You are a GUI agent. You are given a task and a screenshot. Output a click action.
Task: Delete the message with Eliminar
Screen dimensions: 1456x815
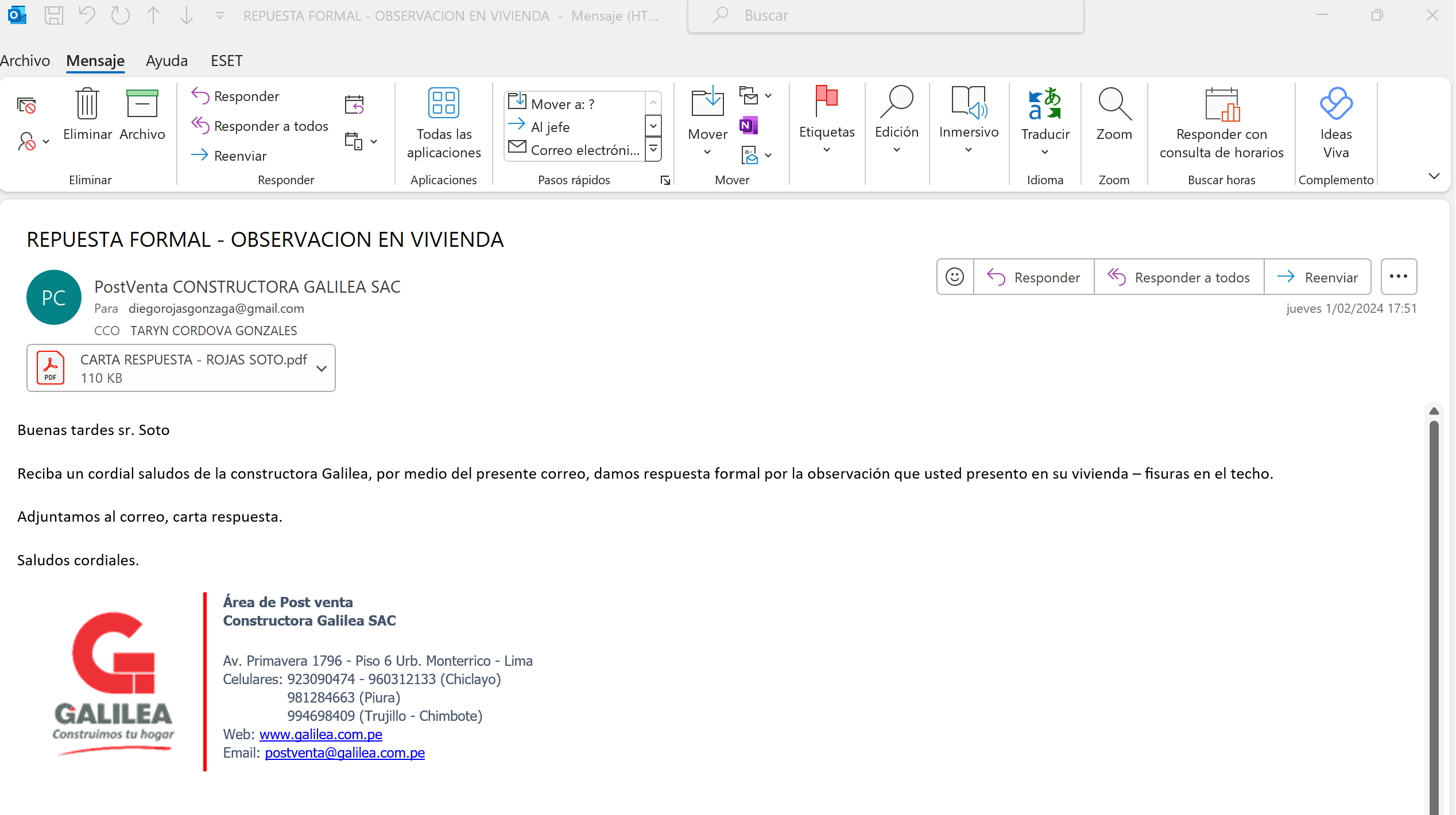tap(87, 115)
